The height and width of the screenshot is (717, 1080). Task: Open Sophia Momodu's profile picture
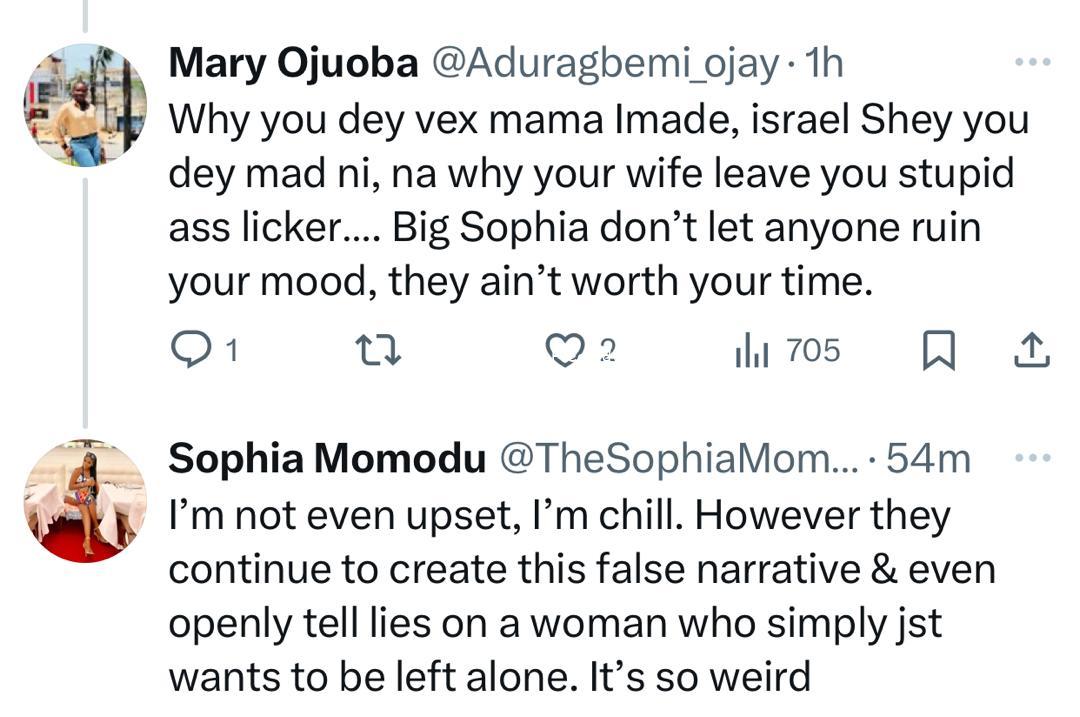tap(85, 500)
